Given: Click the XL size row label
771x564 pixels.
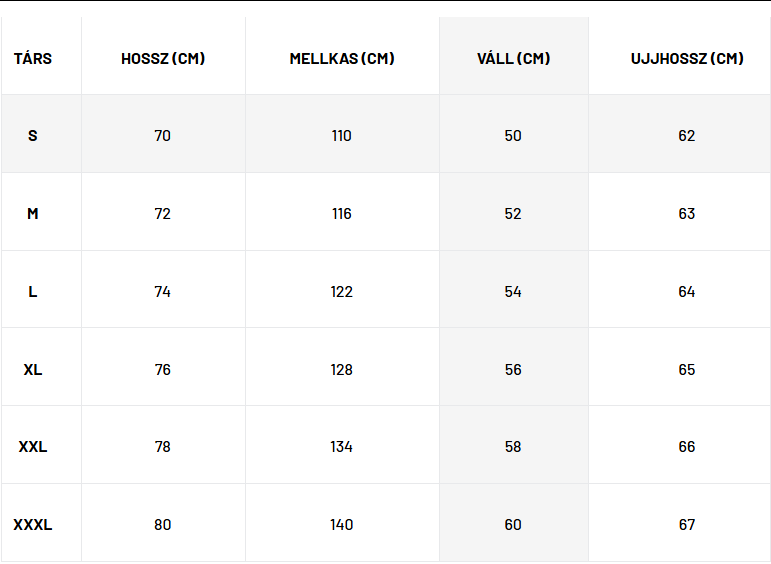Looking at the screenshot, I should [x=33, y=370].
